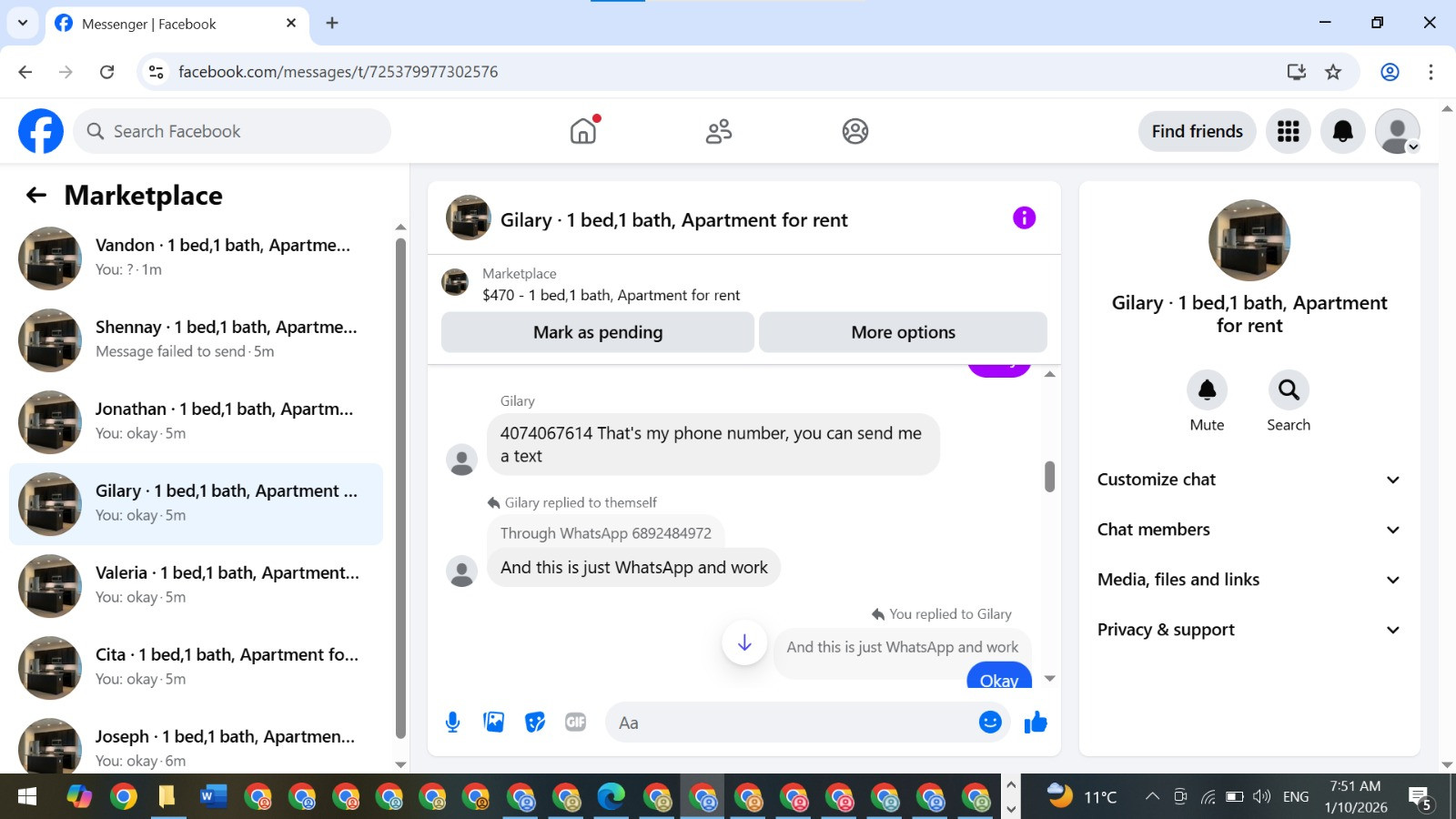The image size is (1456, 819).
Task: Click the large listing photo in info panel
Action: 1249,240
